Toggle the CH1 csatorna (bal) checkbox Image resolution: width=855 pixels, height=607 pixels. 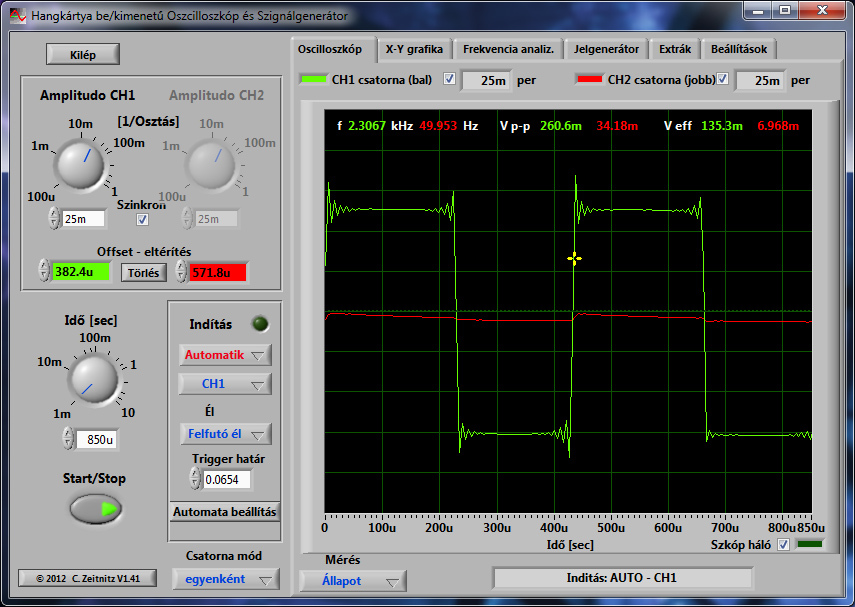449,79
